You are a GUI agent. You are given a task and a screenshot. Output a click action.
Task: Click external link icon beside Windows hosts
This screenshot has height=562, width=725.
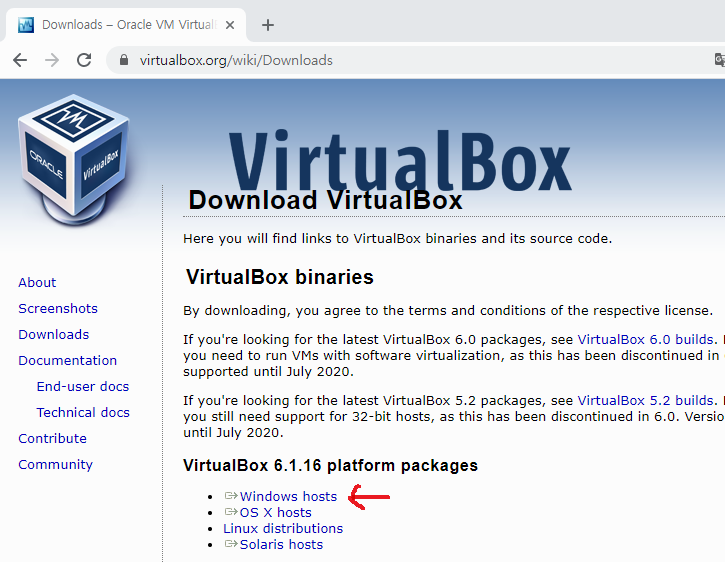pos(231,496)
